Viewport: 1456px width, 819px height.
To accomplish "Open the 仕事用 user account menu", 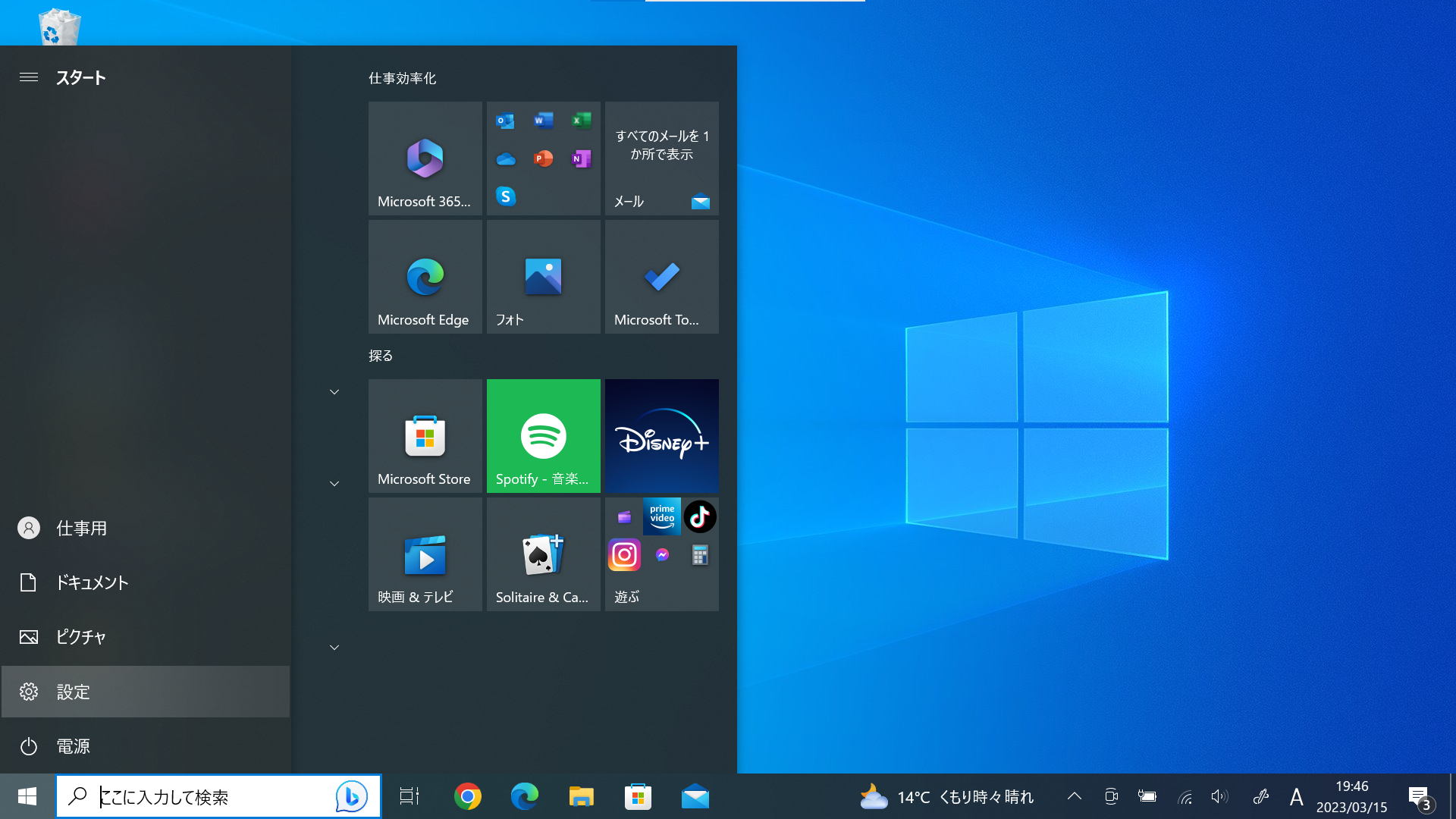I will click(x=146, y=528).
